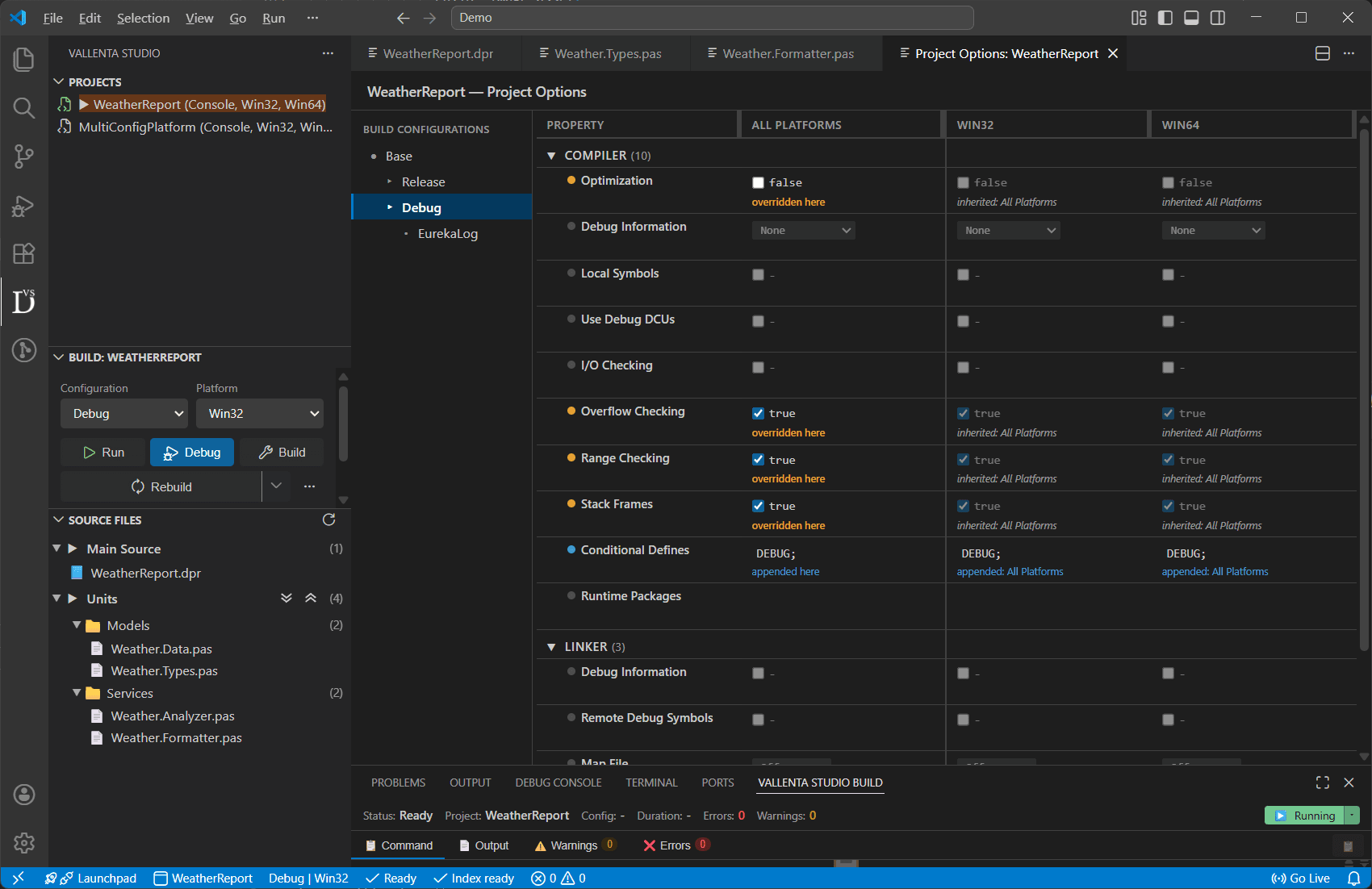This screenshot has width=1372, height=889.
Task: Expand all Units with double-chevron down icon
Action: tap(287, 599)
